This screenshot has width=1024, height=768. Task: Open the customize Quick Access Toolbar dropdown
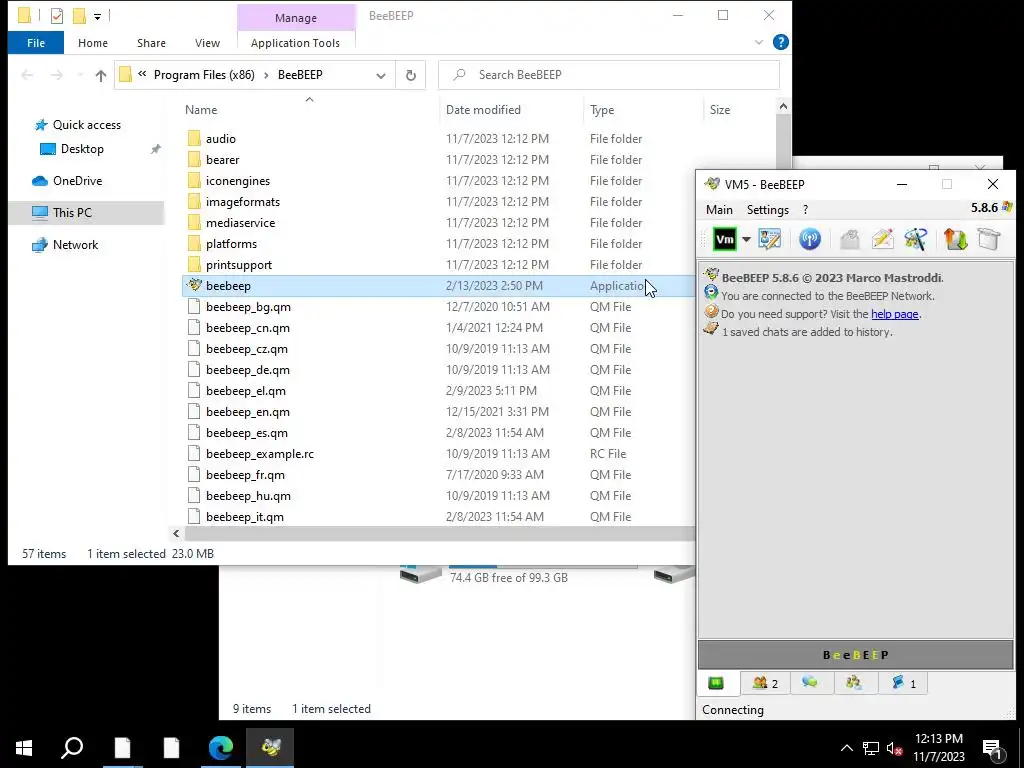click(97, 16)
